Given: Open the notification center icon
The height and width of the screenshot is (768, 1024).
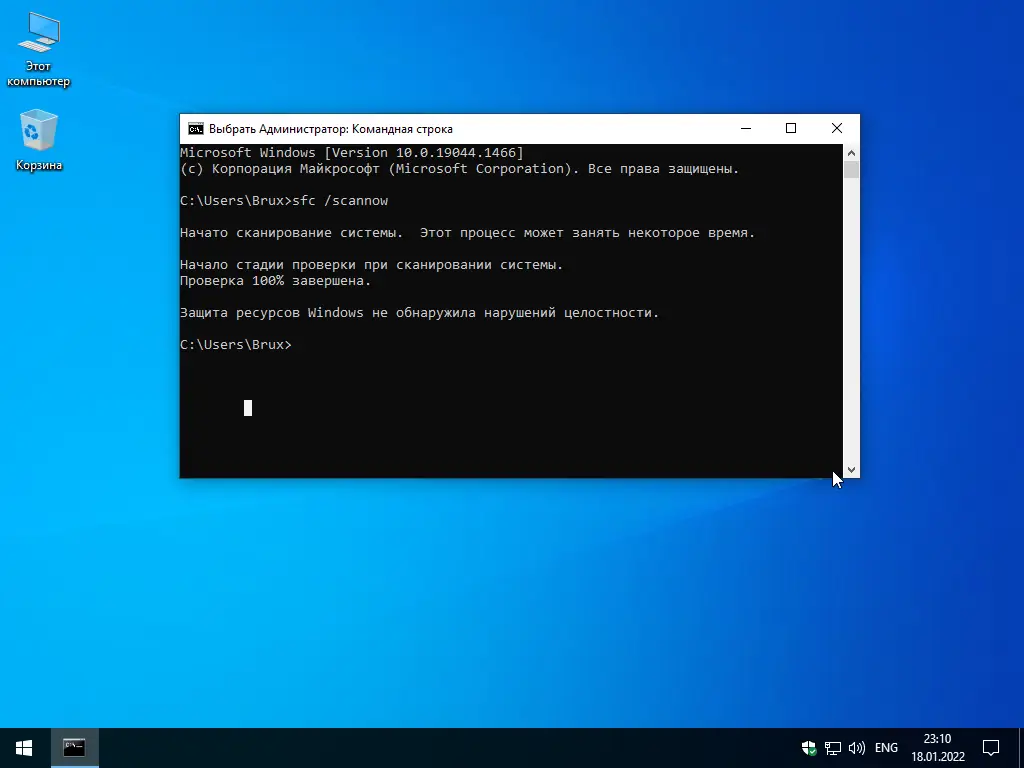Looking at the screenshot, I should pos(991,748).
